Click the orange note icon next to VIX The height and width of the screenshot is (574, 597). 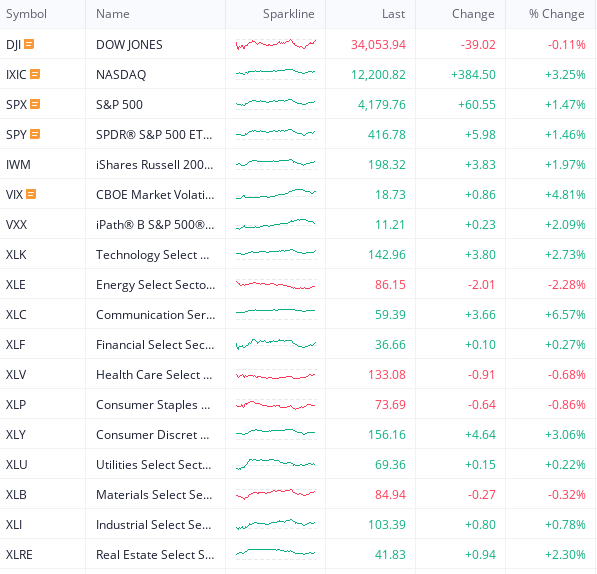tap(31, 194)
